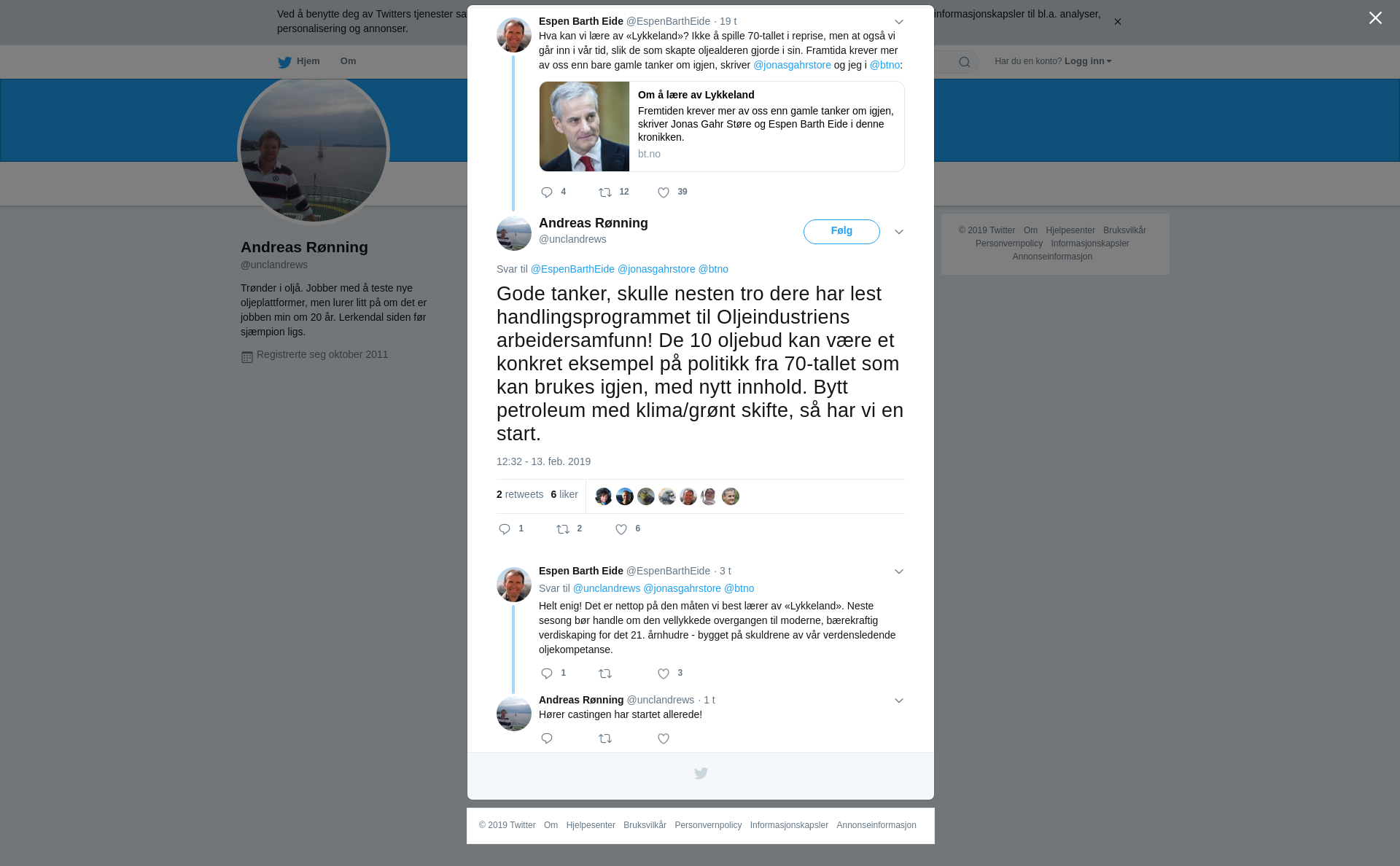Like the 'Hører castingen har startet' reply
Viewport: 1400px width, 866px height.
coord(664,738)
